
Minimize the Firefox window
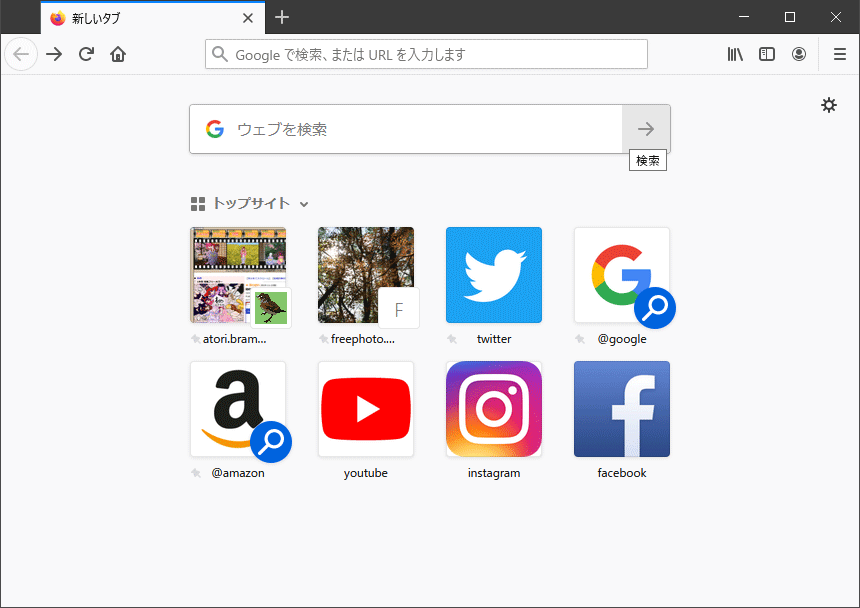[x=744, y=17]
